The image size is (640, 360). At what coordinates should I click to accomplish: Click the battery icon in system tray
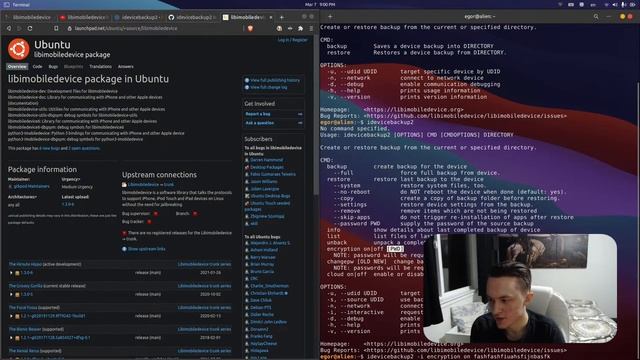[x=632, y=4]
